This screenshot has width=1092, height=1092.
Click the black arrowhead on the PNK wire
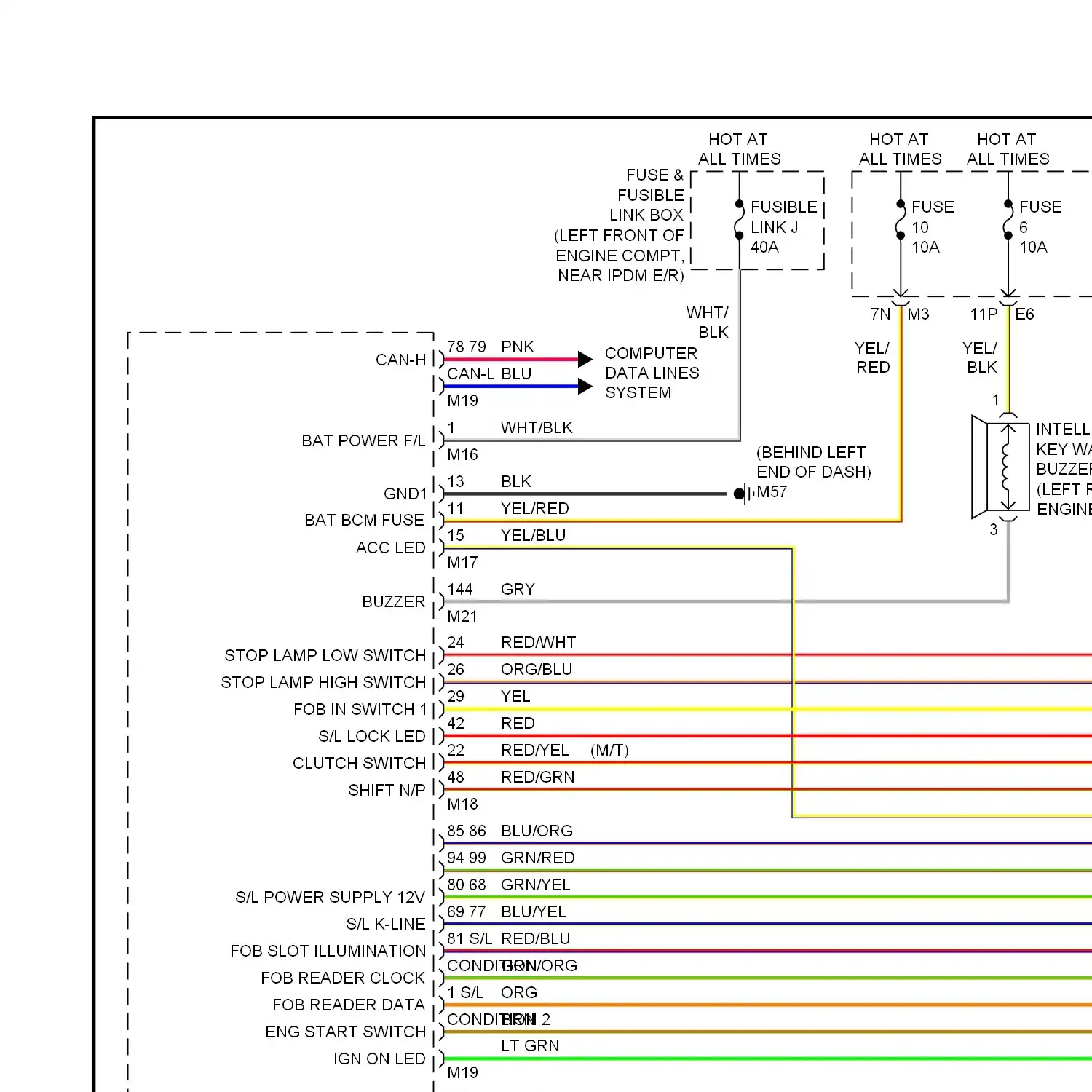tap(585, 359)
